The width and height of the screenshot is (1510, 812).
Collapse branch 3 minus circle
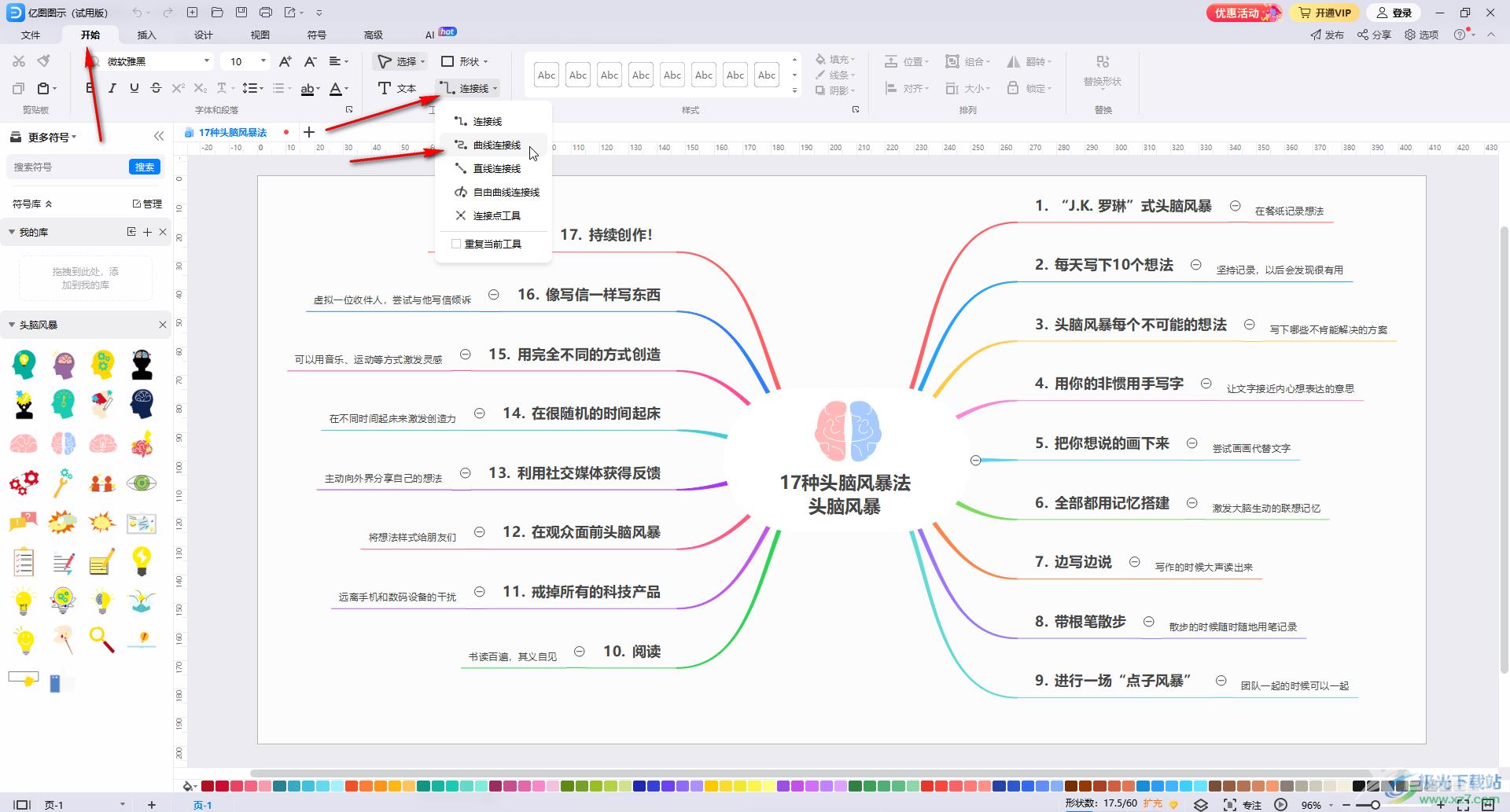click(1249, 325)
